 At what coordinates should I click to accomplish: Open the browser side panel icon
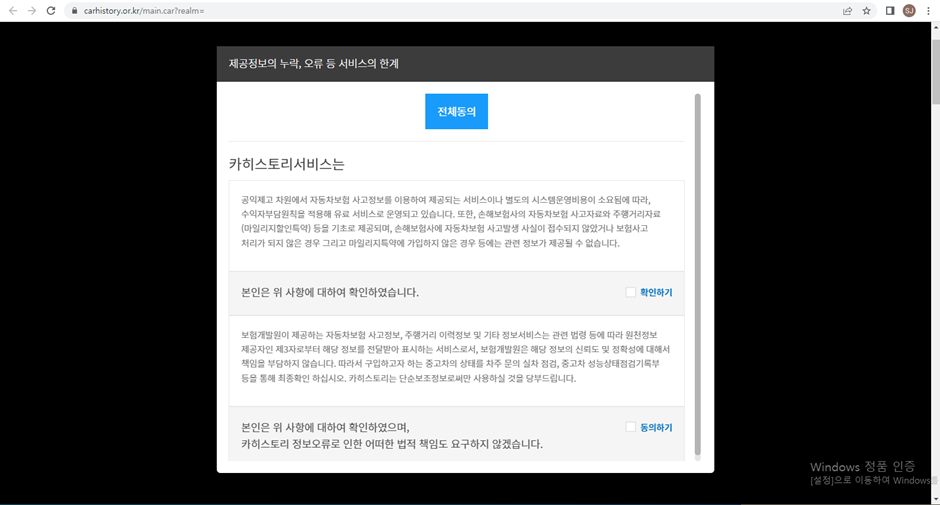point(890,11)
